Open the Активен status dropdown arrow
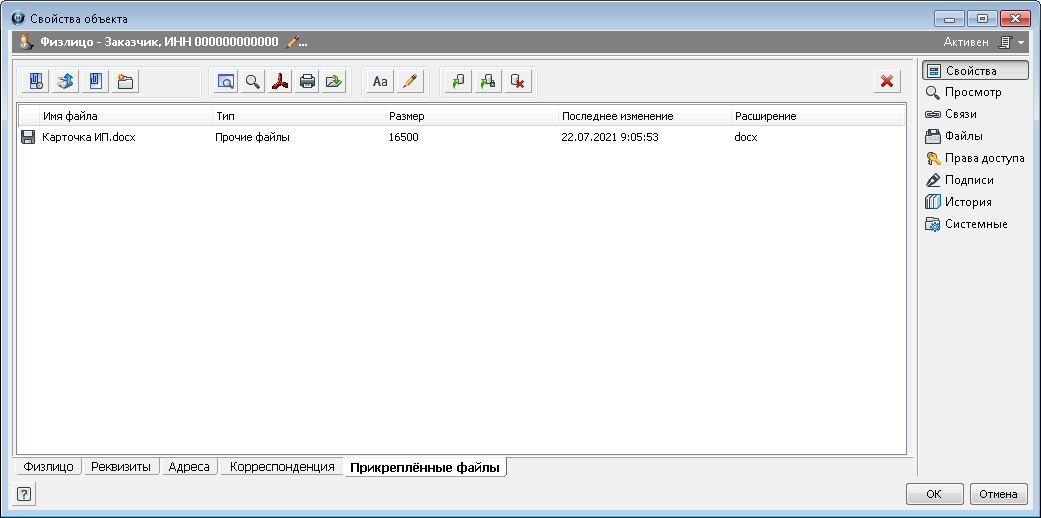The image size is (1041, 518). (x=1021, y=43)
